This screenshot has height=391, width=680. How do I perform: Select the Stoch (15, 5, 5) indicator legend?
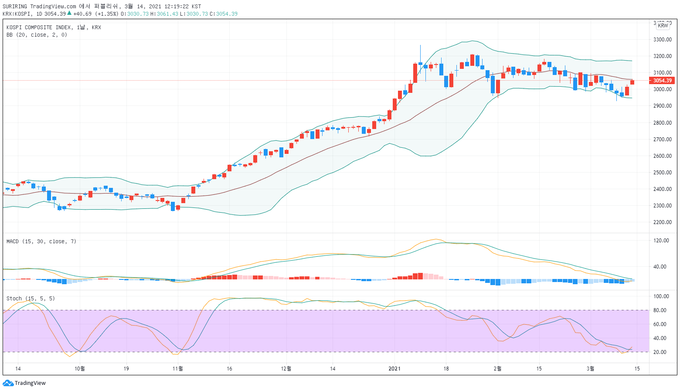click(x=30, y=298)
